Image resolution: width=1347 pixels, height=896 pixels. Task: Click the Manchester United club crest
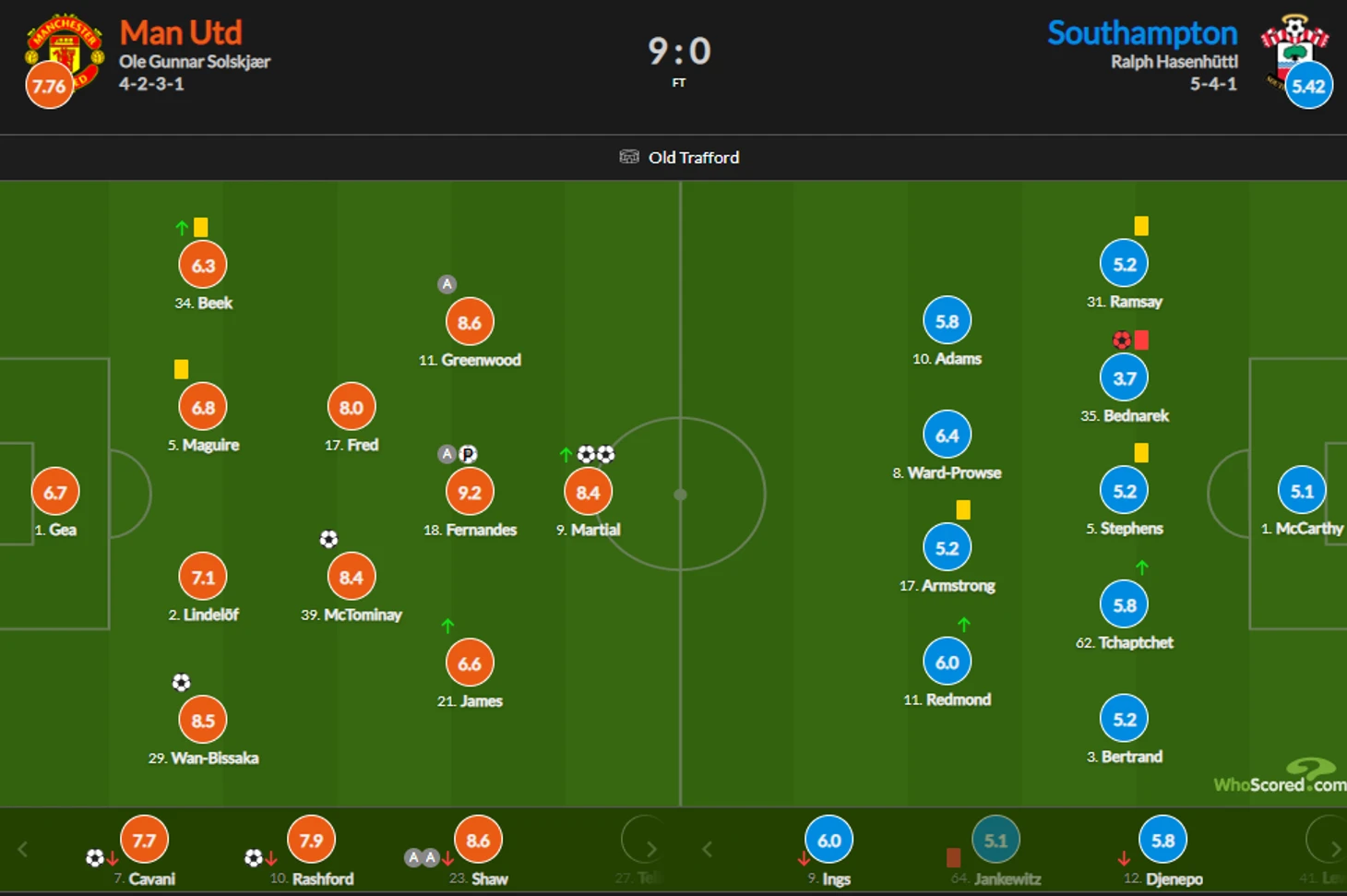pyautogui.click(x=65, y=46)
